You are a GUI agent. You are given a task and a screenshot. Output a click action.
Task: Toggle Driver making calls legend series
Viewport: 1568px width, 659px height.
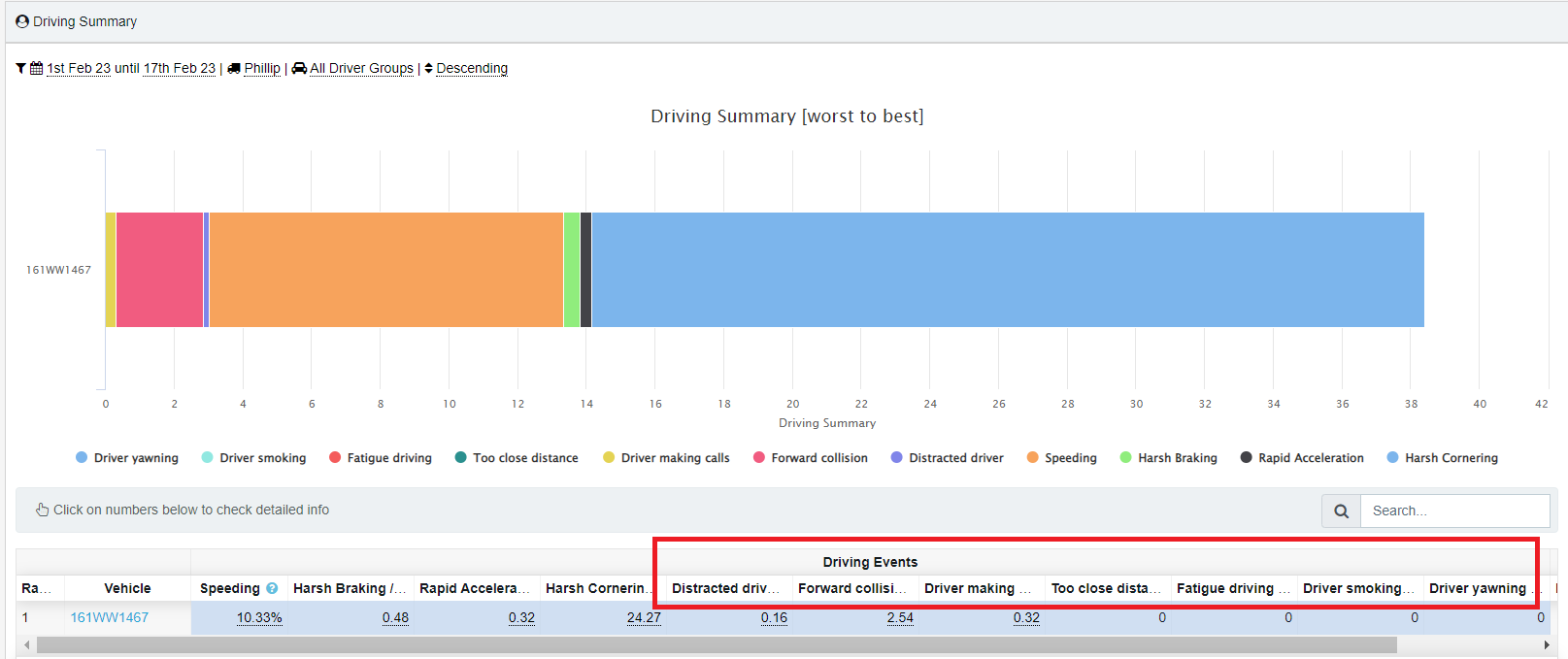tap(666, 458)
